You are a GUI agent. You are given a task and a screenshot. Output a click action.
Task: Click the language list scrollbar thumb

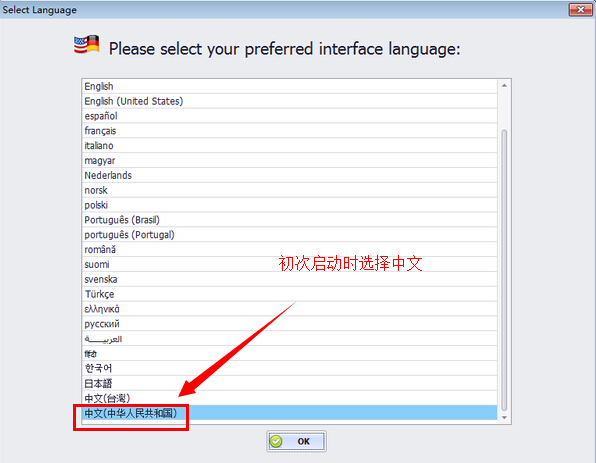(504, 270)
